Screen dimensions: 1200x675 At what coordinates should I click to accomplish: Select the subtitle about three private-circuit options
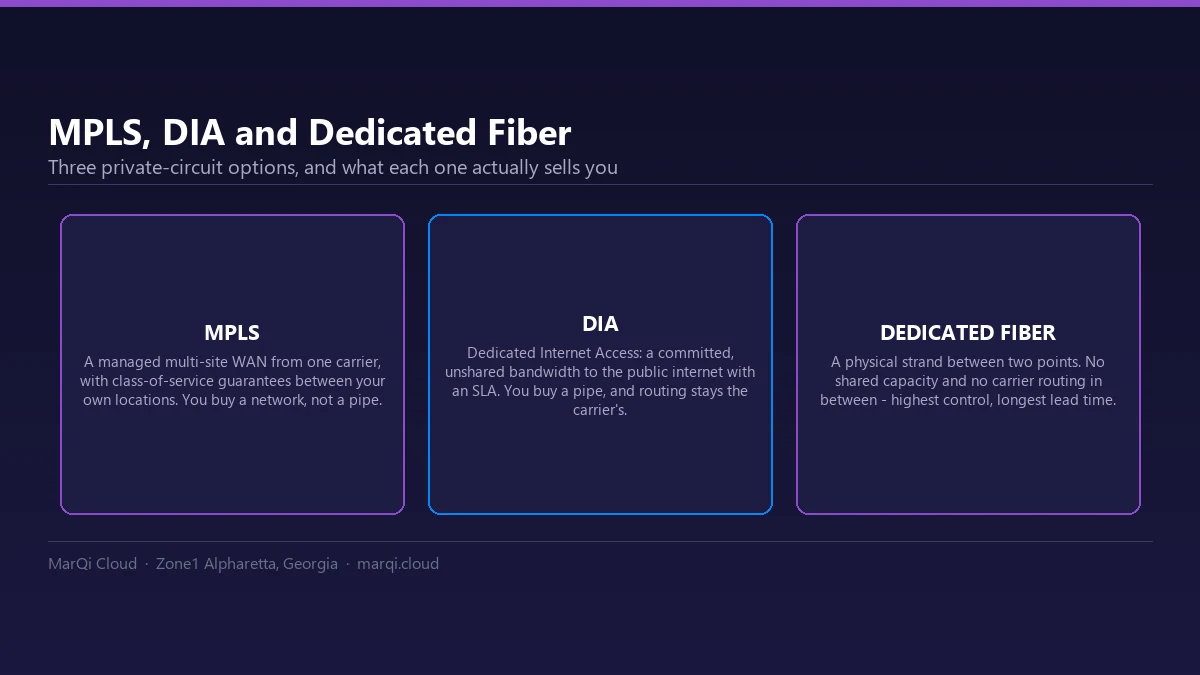click(x=333, y=167)
